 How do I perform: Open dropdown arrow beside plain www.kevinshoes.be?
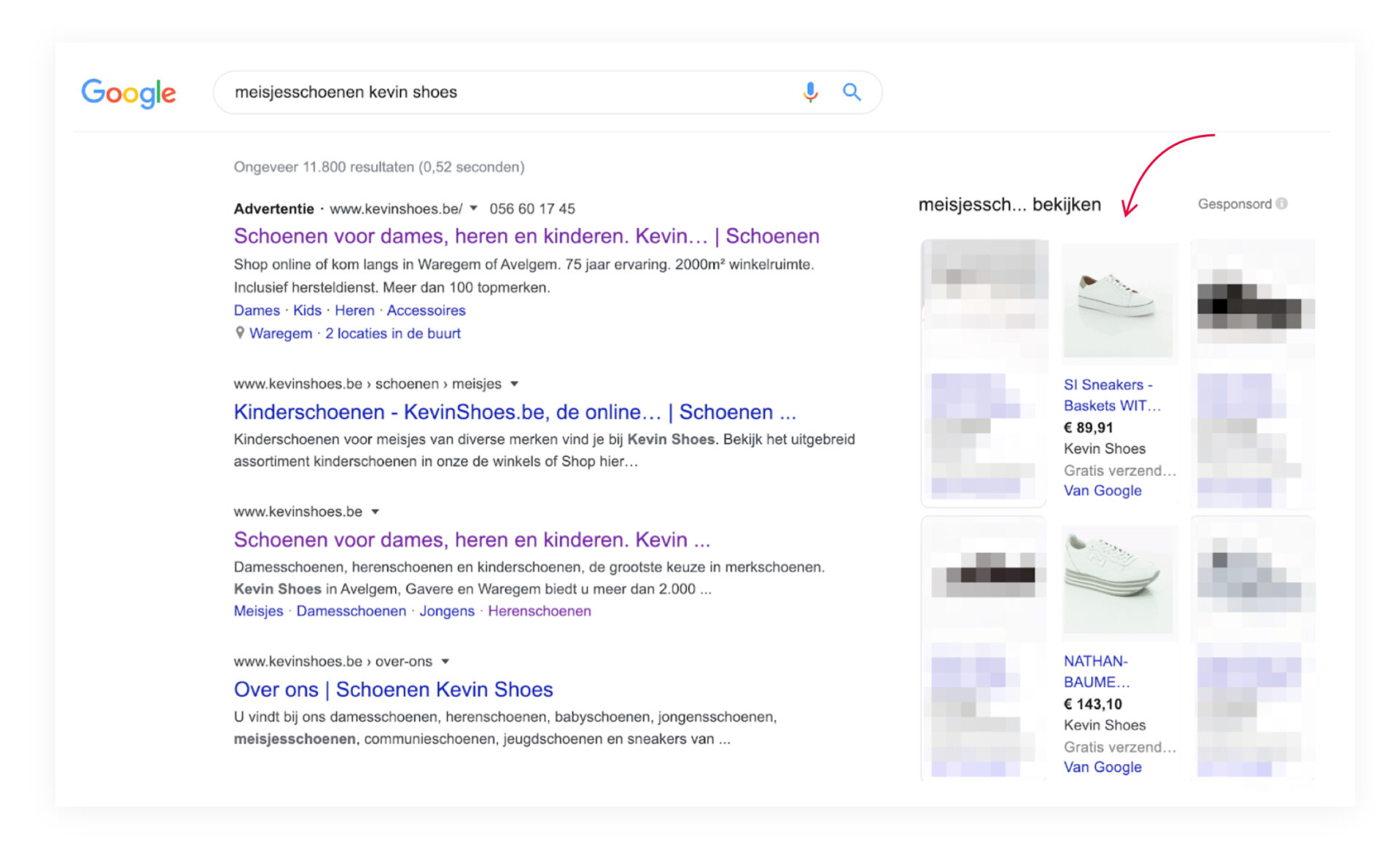(375, 512)
